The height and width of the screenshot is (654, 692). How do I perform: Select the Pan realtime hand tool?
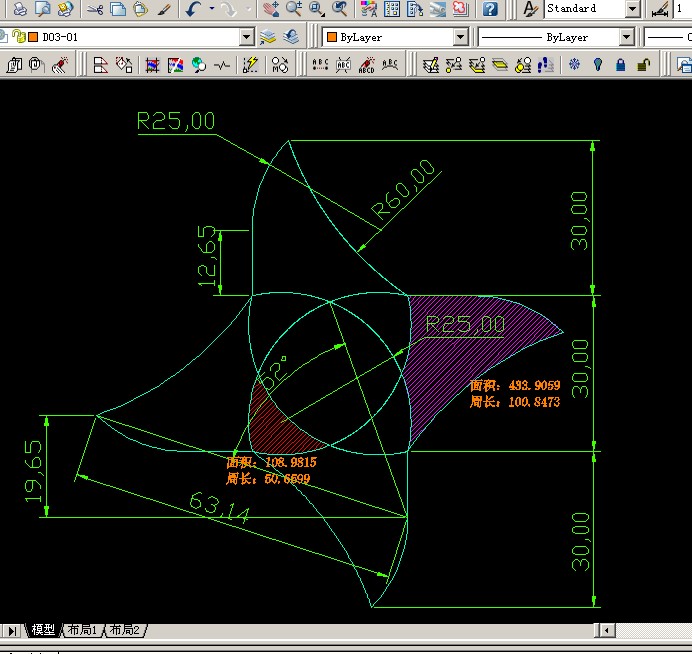[x=271, y=9]
